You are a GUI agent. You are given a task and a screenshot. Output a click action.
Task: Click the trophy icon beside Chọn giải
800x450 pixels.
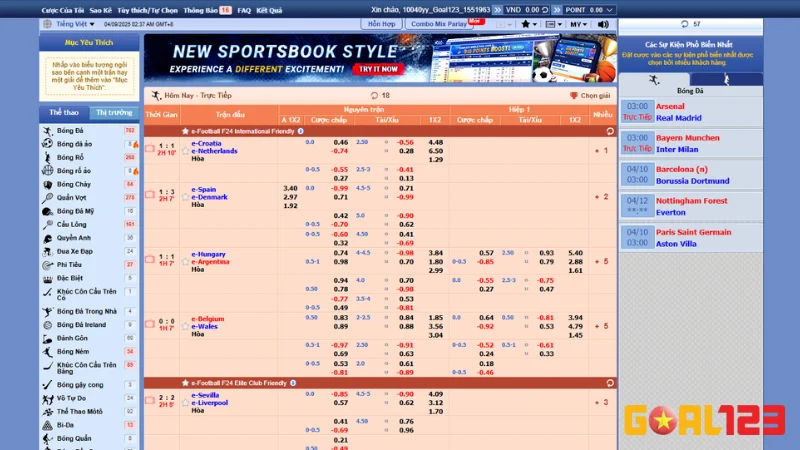tap(574, 96)
